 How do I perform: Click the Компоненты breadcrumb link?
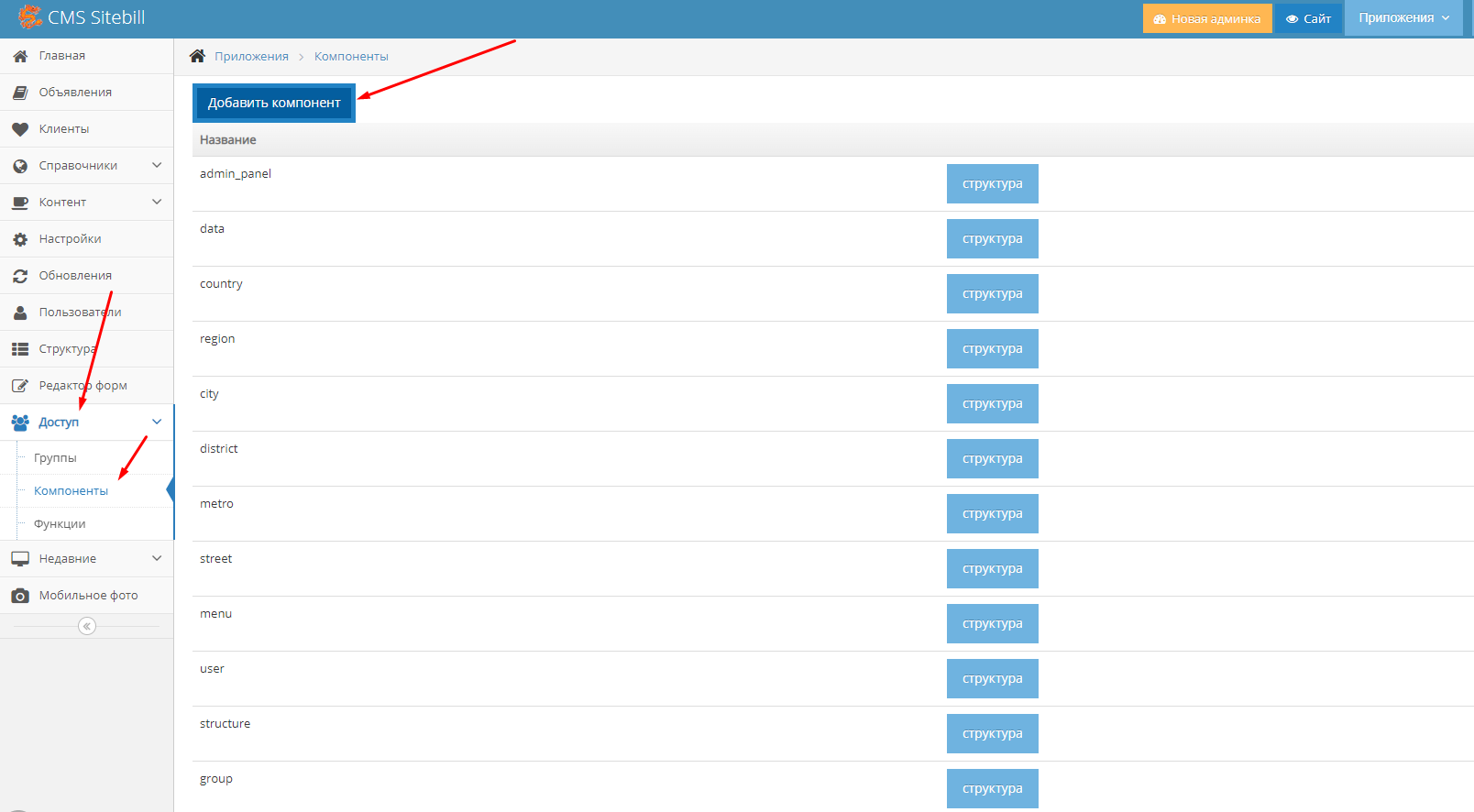[x=351, y=57]
